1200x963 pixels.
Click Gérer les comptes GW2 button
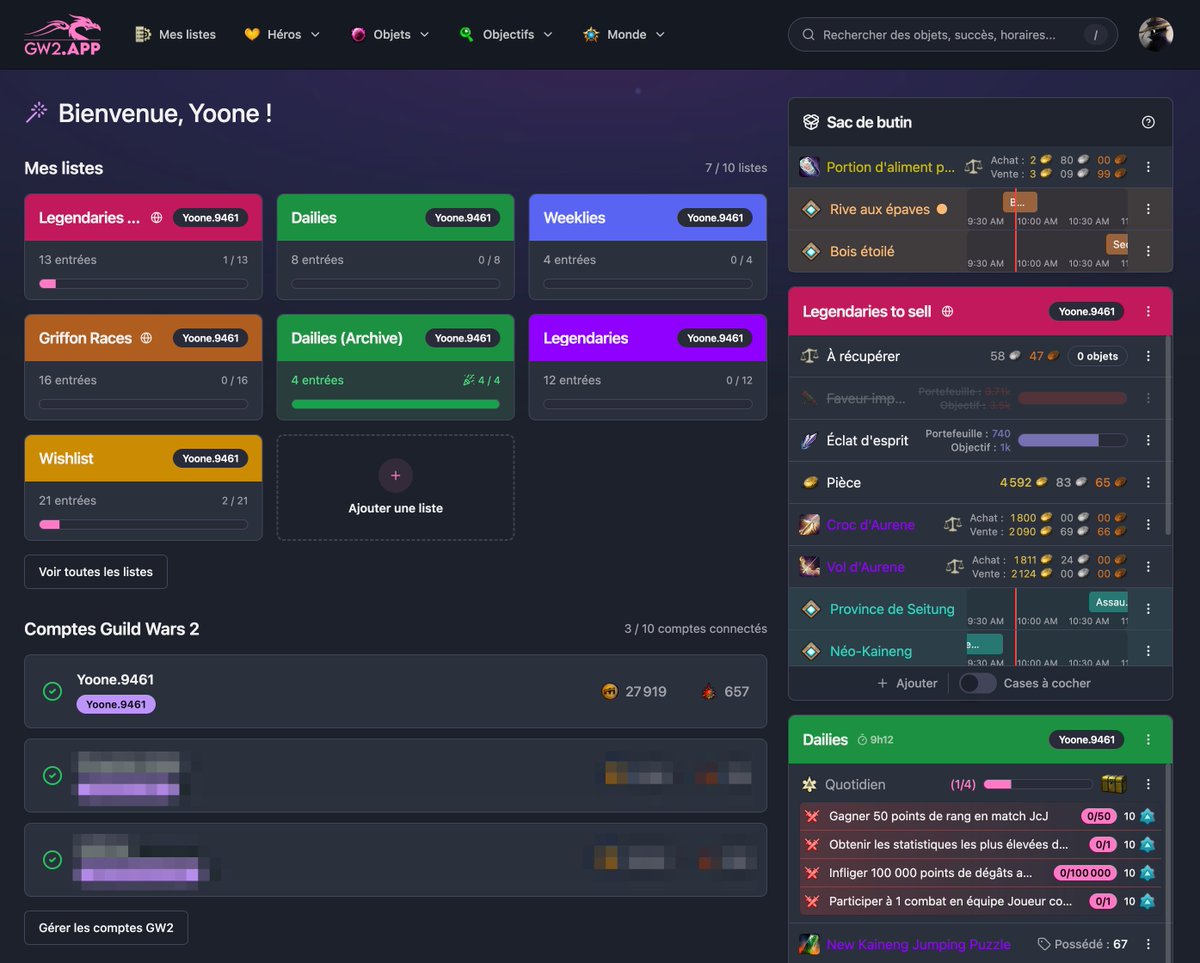[x=106, y=928]
